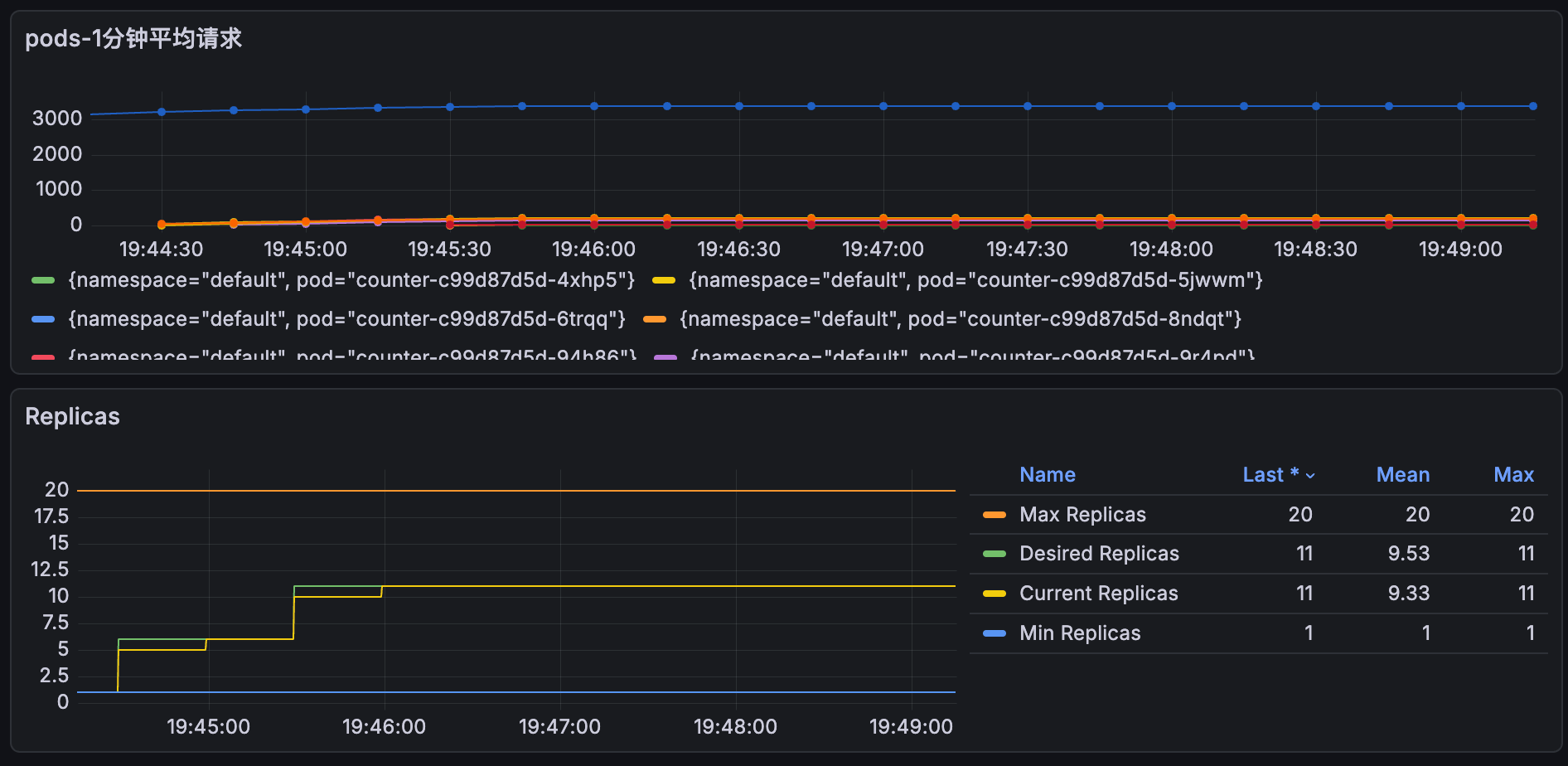Click orange color swatch for 8ndqt series

point(655,319)
